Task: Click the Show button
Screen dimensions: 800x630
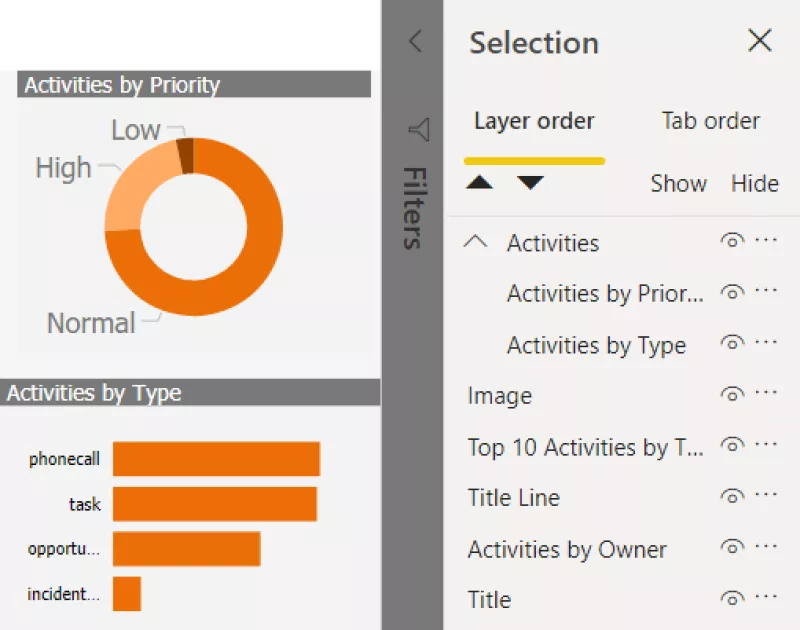Action: pos(678,184)
